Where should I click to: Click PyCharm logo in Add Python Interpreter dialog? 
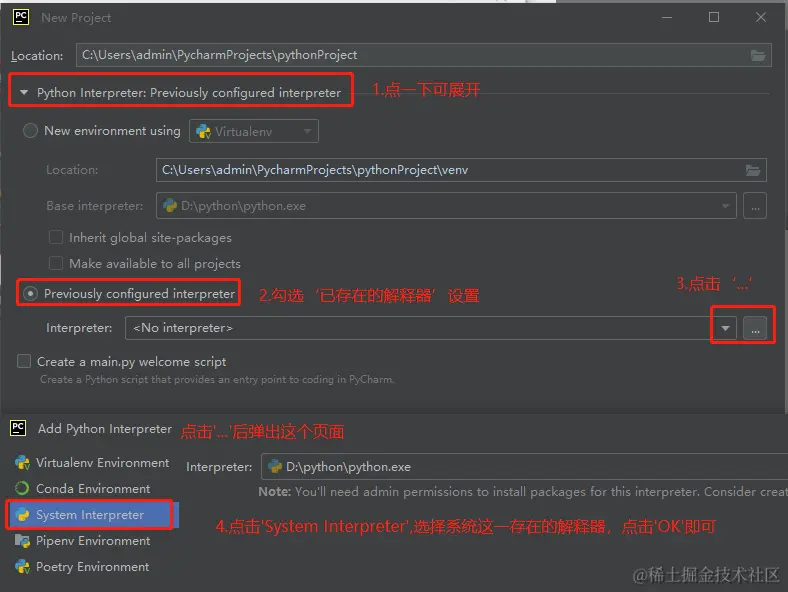18,428
